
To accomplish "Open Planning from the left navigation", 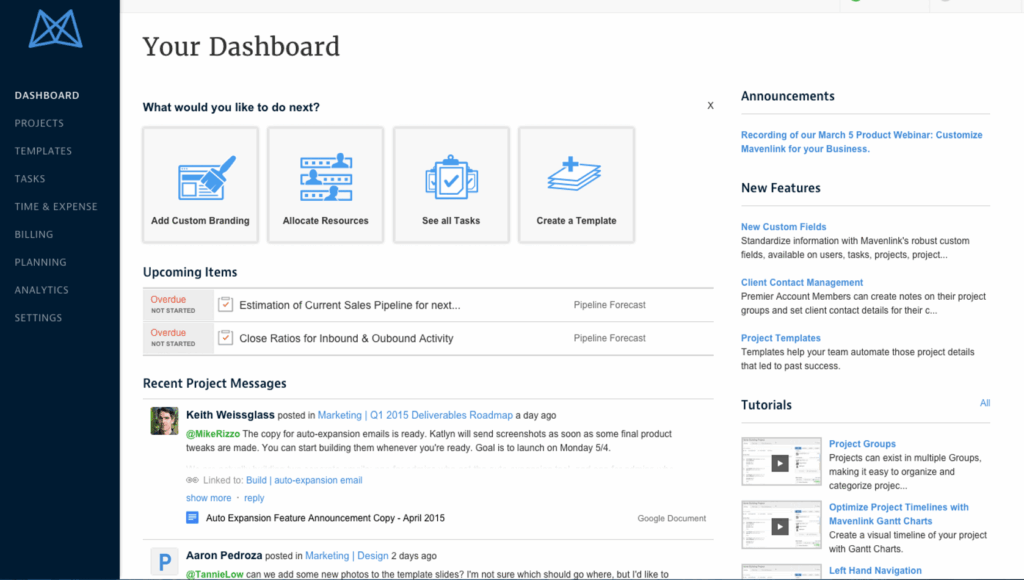I will pos(40,262).
